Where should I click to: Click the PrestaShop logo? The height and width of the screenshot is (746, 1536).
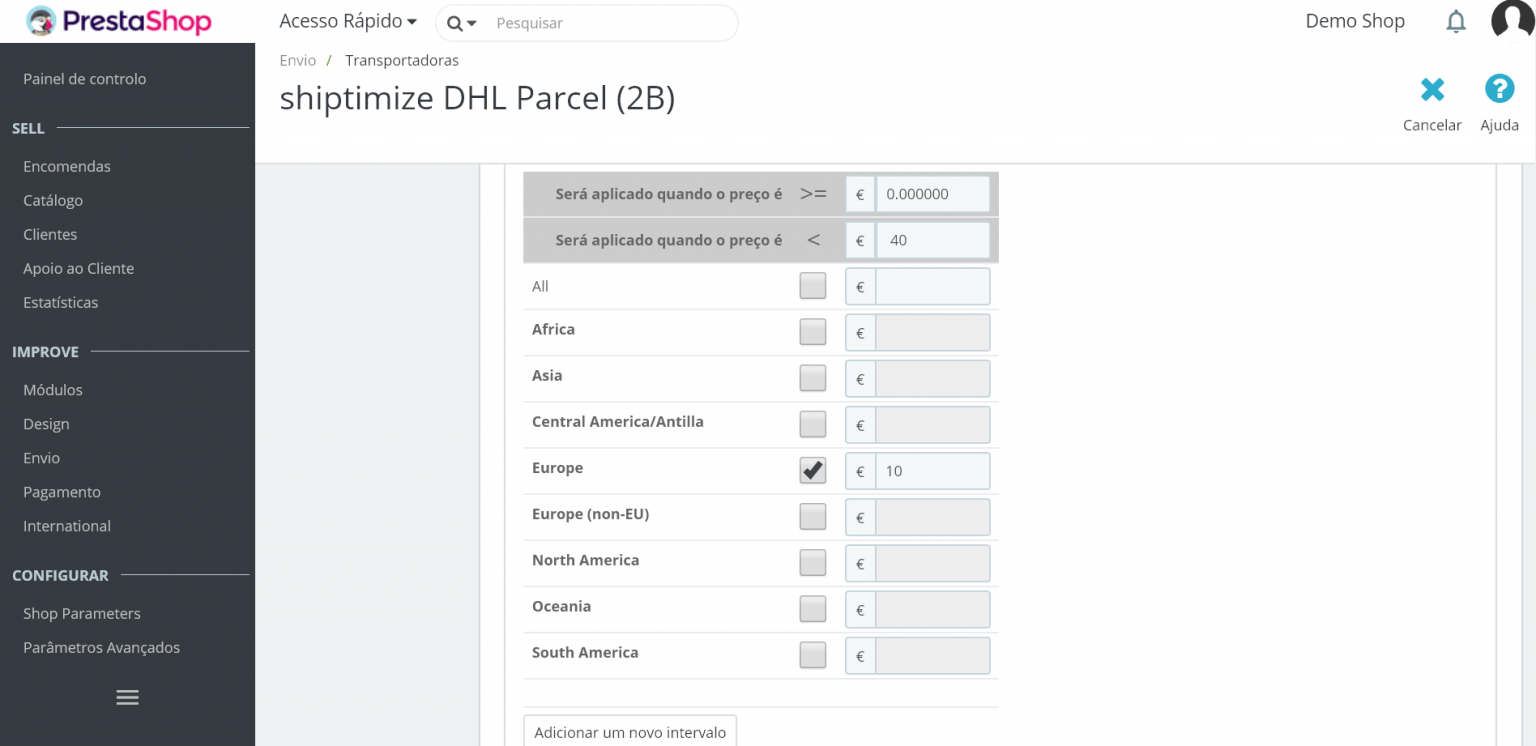click(x=119, y=21)
